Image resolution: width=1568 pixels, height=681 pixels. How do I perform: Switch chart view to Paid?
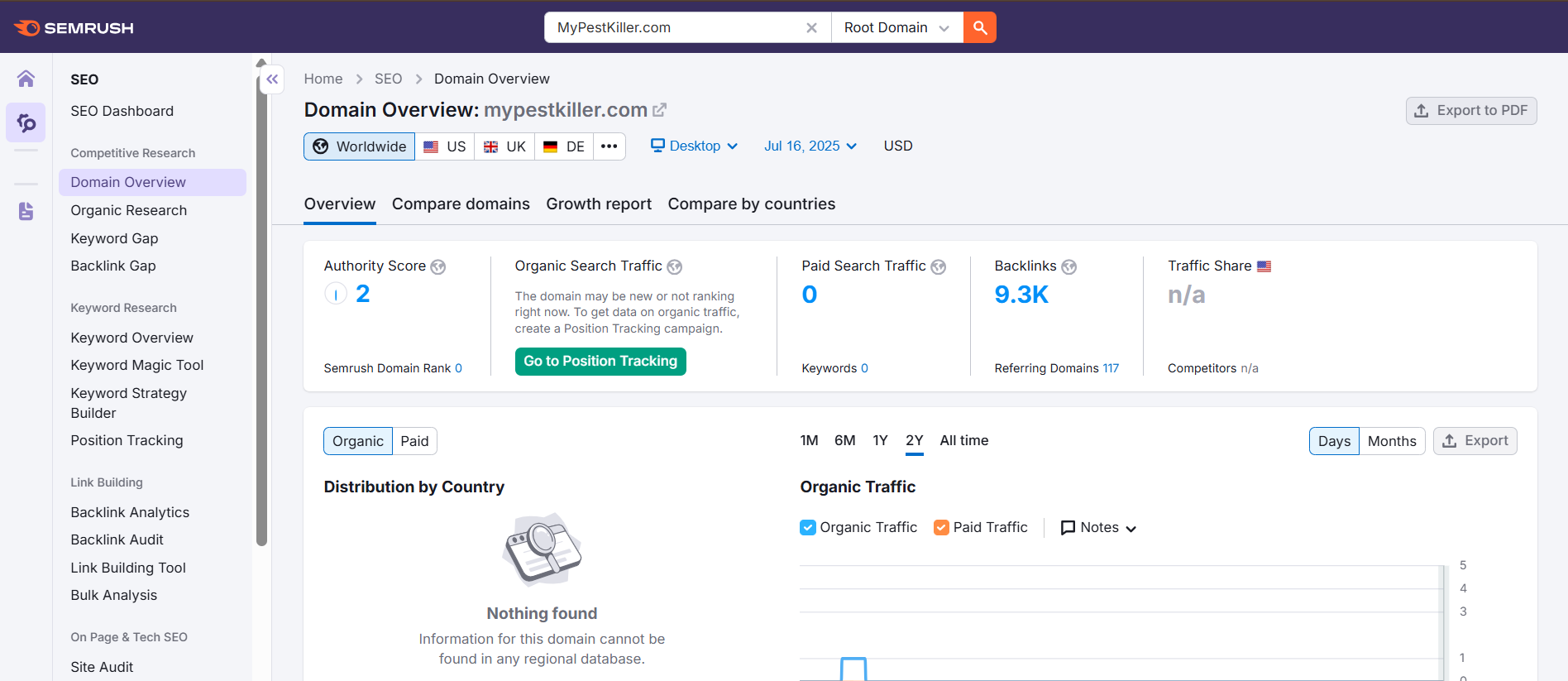point(414,441)
